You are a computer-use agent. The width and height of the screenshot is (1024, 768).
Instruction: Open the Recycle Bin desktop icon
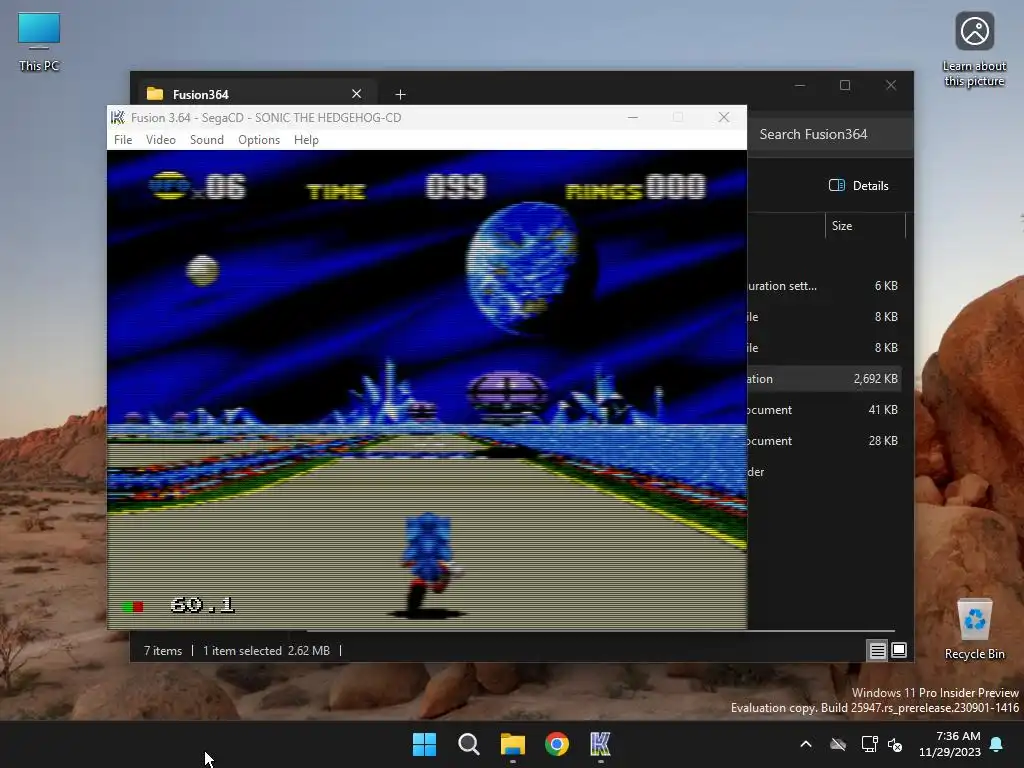tap(974, 629)
